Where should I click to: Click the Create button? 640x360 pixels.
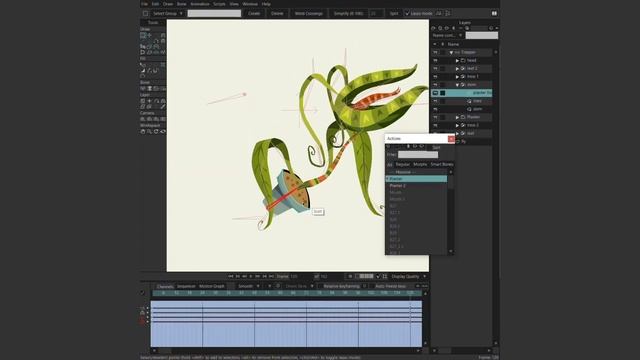[x=254, y=13]
